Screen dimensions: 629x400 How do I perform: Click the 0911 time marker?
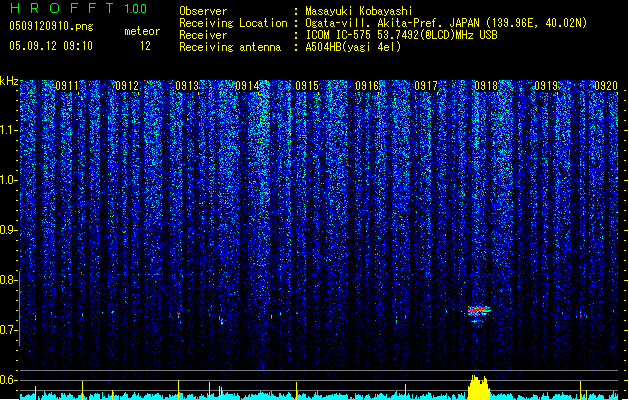67,86
